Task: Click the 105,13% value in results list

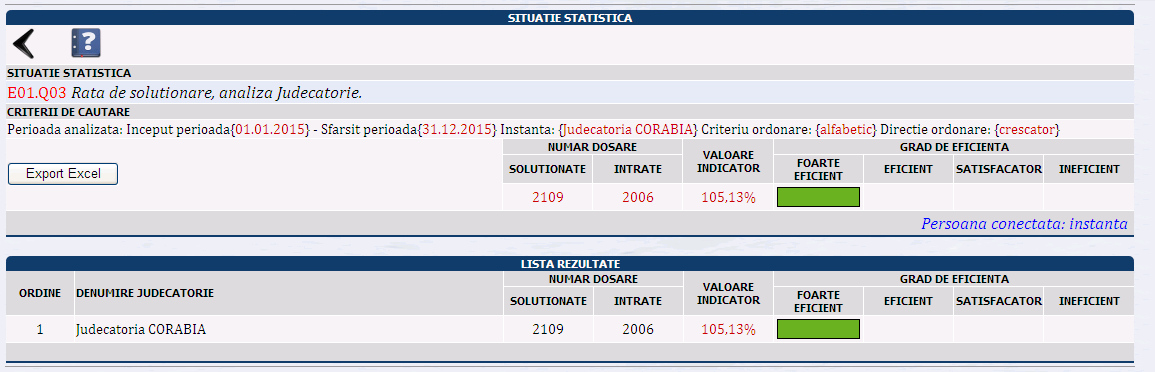Action: (x=729, y=329)
